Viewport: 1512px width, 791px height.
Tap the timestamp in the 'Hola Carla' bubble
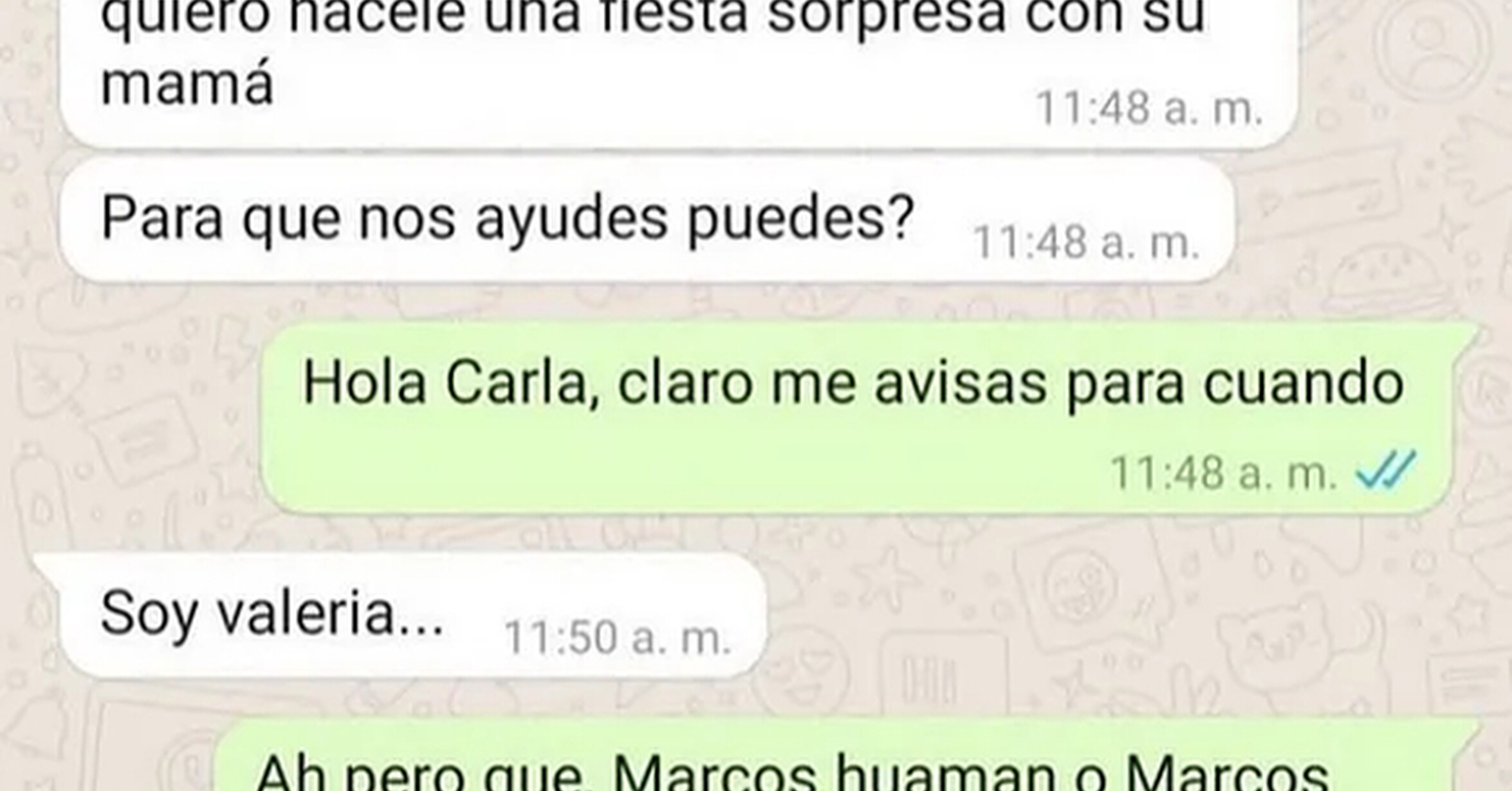[1224, 472]
